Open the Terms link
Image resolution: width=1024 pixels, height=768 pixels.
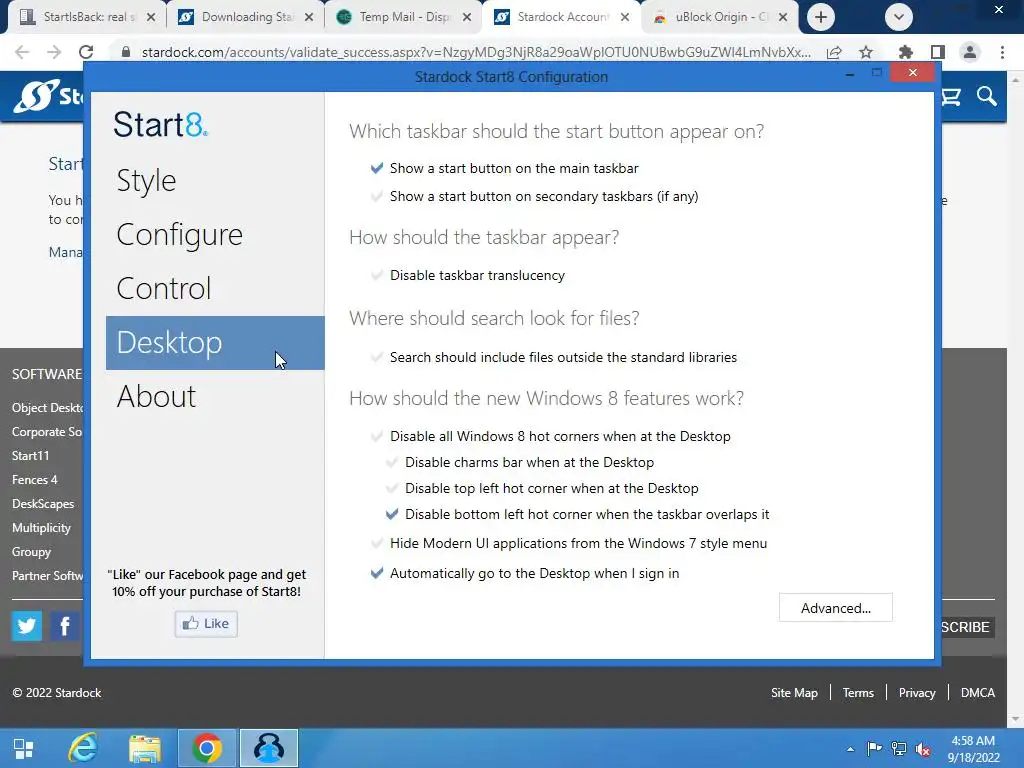tap(858, 693)
